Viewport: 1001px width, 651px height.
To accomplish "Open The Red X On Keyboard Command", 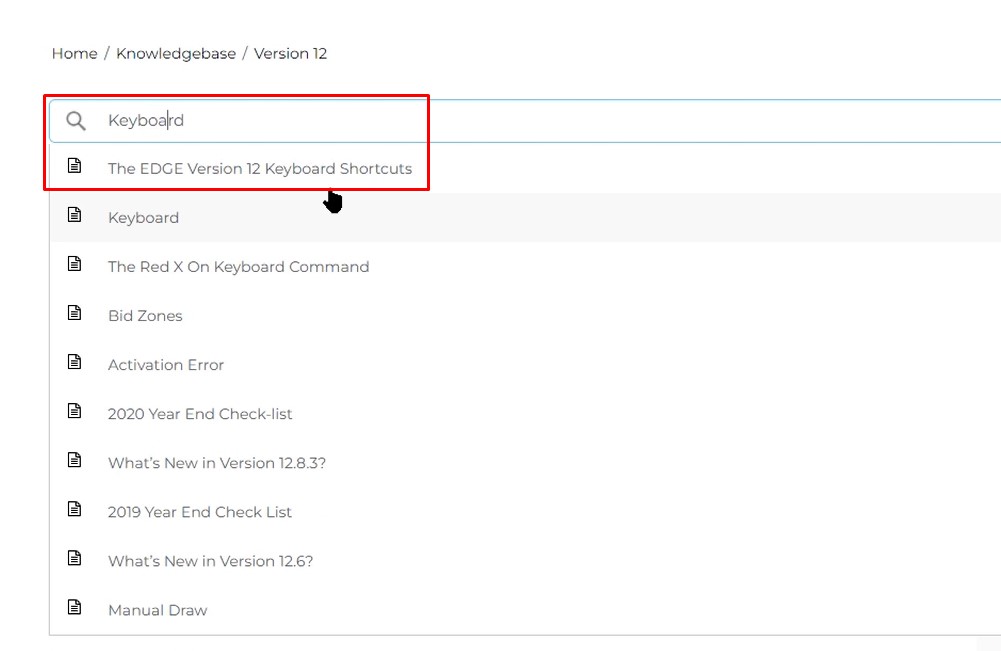I will pyautogui.click(x=238, y=267).
